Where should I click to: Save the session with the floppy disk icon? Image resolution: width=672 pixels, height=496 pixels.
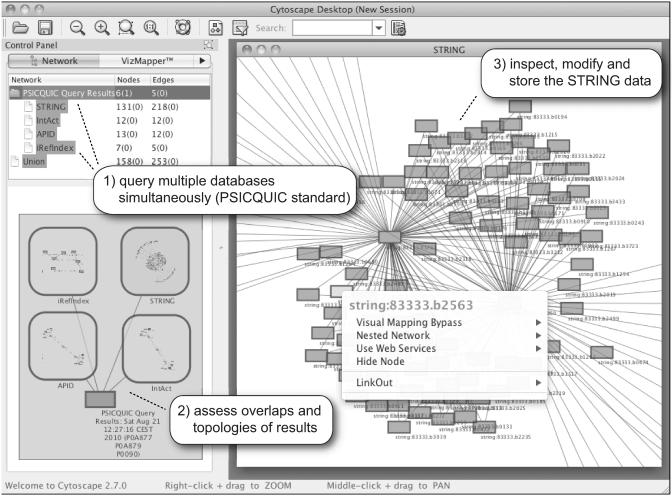(45, 28)
